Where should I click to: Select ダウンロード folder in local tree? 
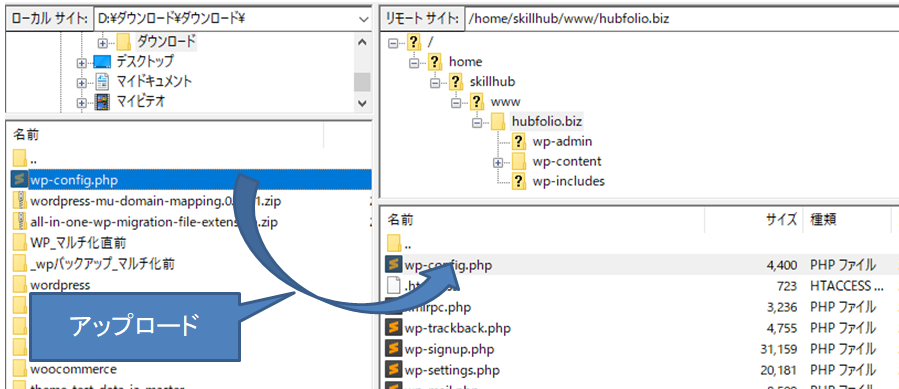(x=166, y=41)
